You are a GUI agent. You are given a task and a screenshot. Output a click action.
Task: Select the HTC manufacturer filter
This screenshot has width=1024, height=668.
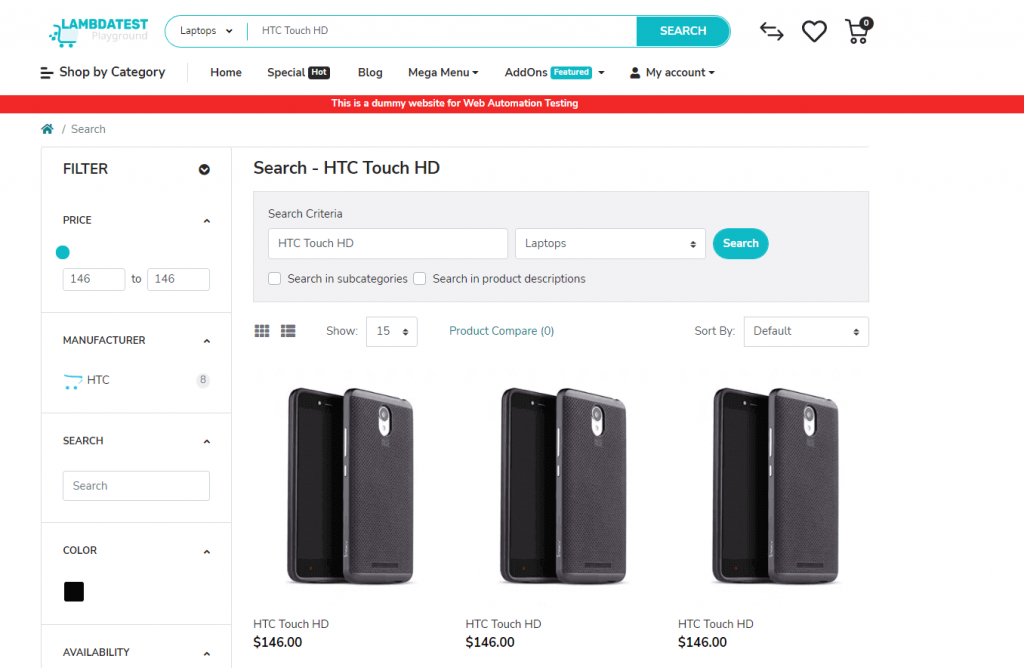click(98, 380)
